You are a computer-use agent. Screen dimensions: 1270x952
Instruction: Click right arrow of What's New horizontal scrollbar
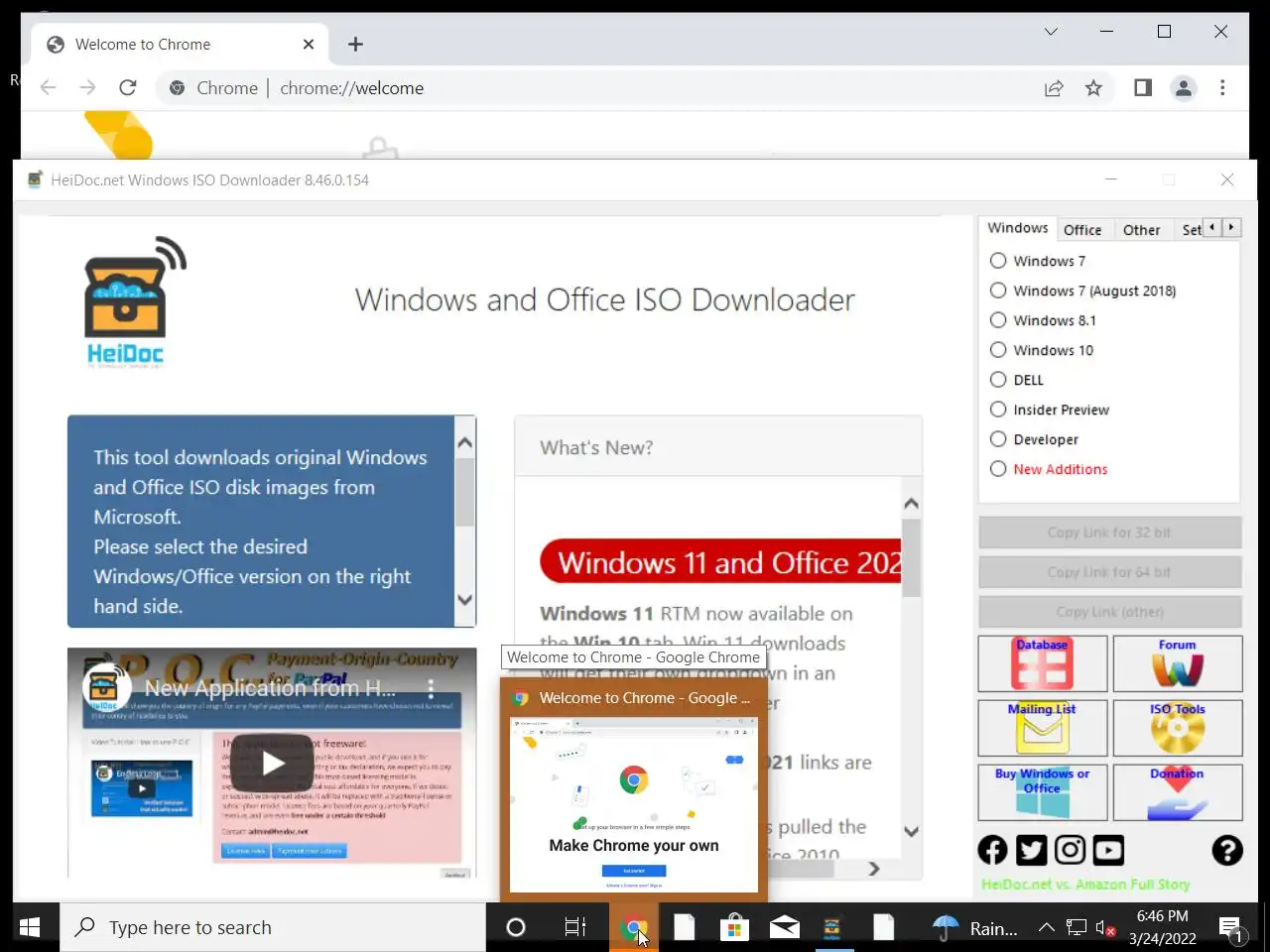[x=874, y=869]
